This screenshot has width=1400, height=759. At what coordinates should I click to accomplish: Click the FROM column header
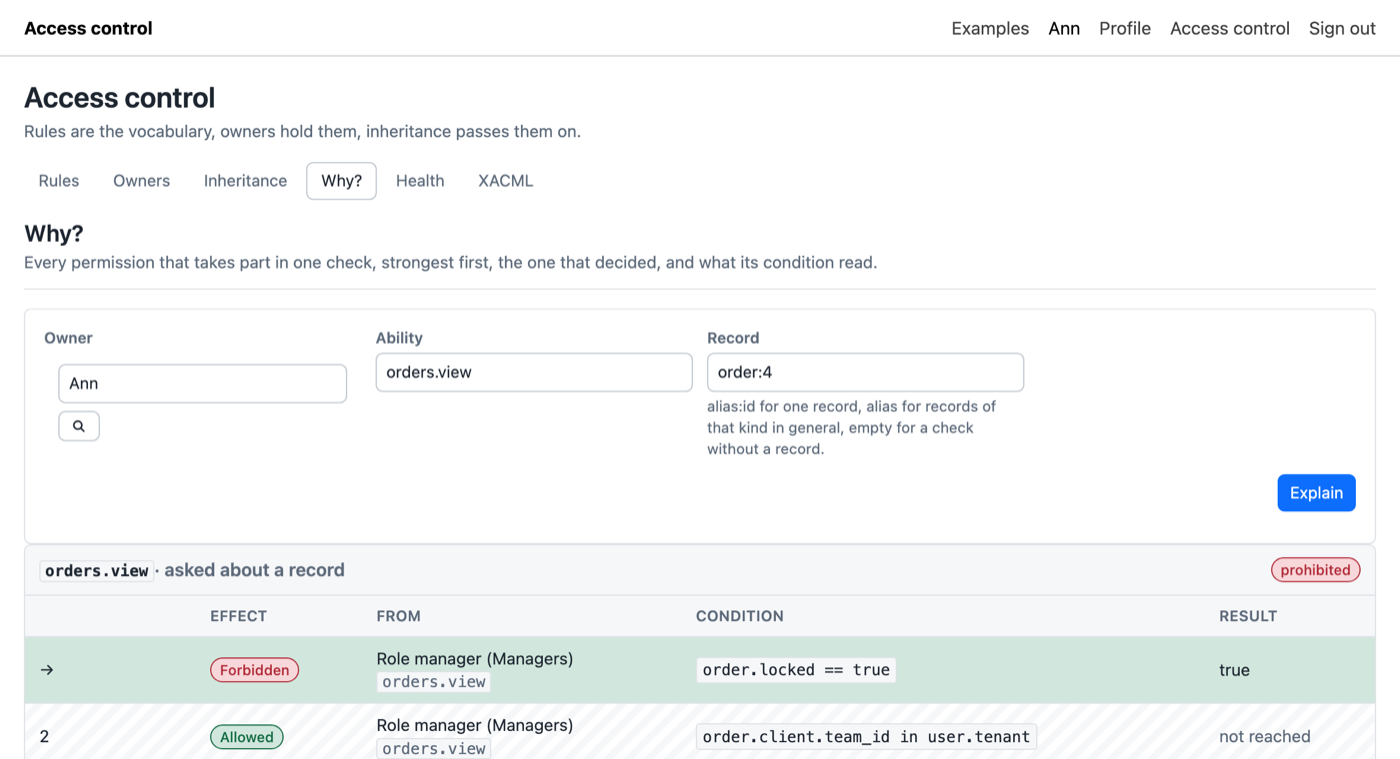pos(398,616)
